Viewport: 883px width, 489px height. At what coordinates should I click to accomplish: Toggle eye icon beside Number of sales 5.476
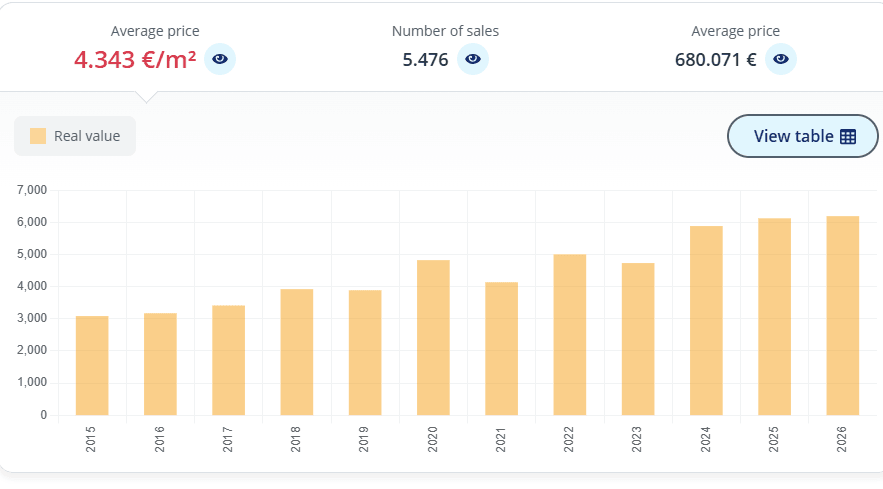click(472, 59)
